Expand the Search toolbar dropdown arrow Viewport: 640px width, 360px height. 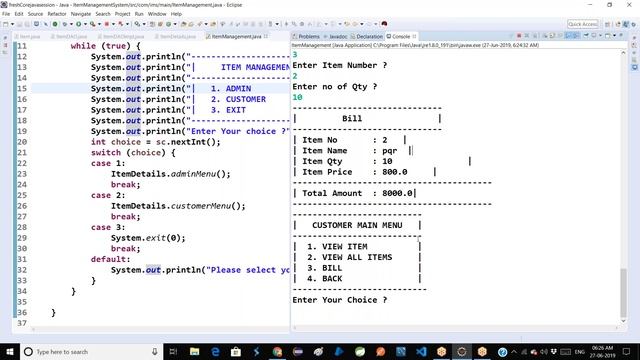coord(206,24)
